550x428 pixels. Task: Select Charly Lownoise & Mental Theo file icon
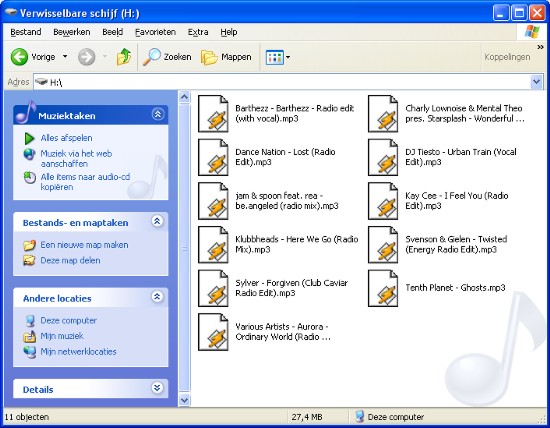click(383, 114)
